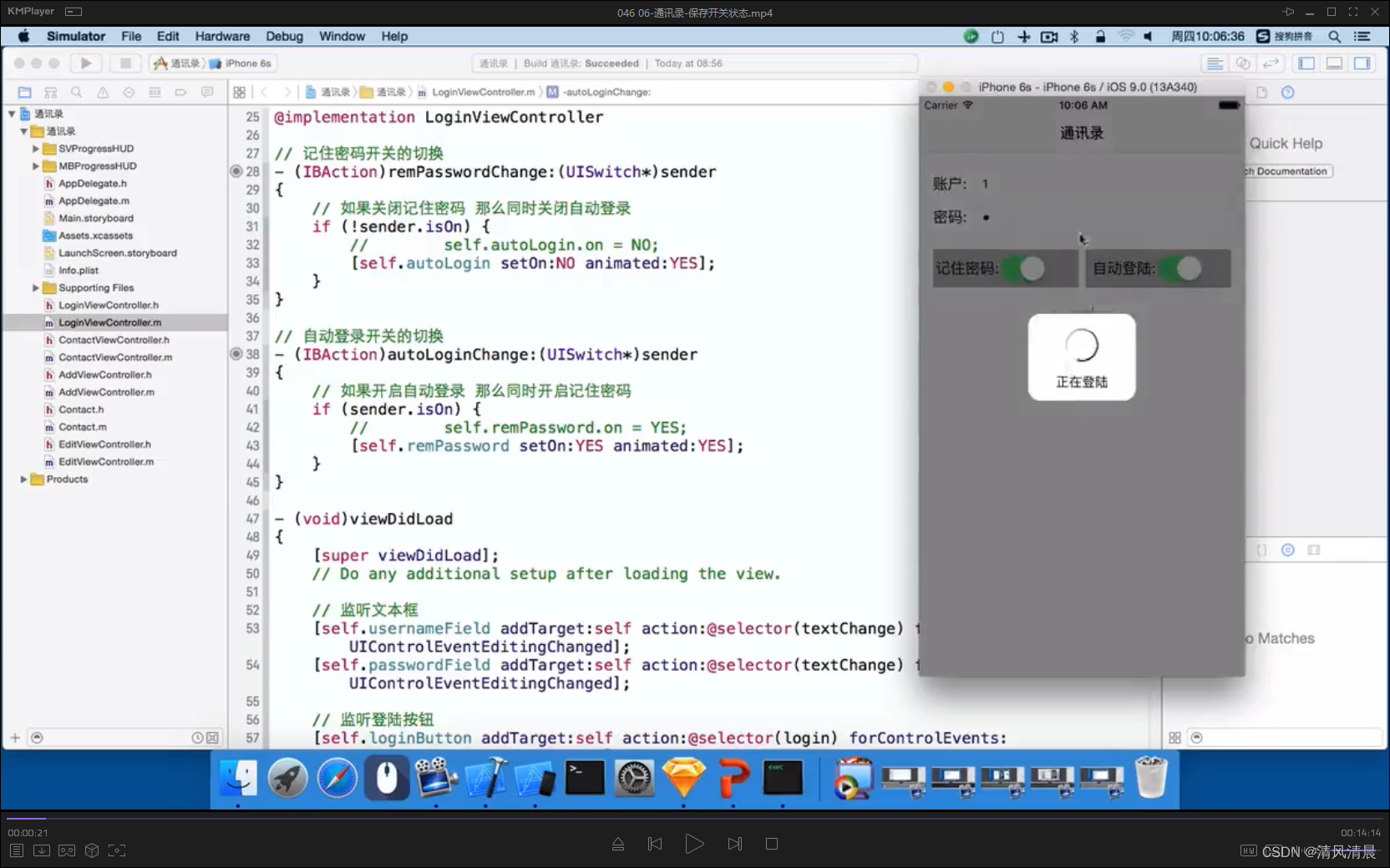Open Finder from the Dock
The height and width of the screenshot is (868, 1390).
tap(238, 779)
